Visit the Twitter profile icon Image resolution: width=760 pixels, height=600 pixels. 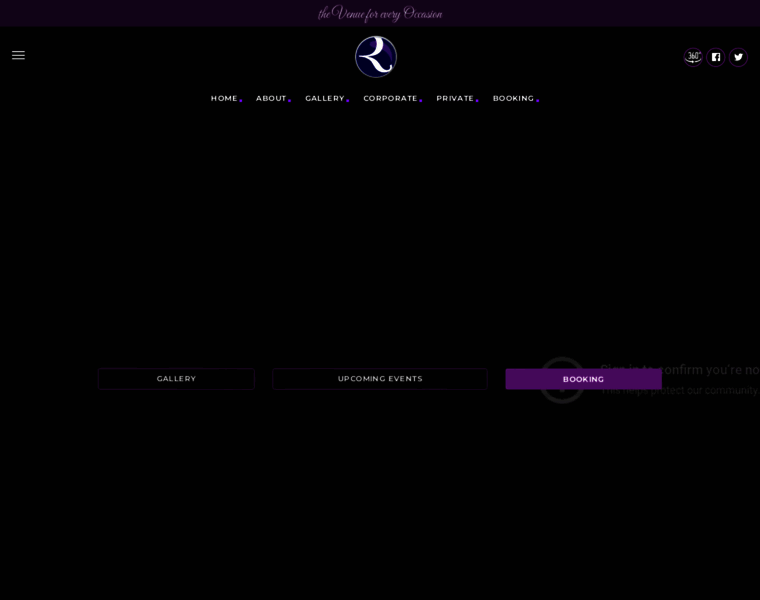coord(738,57)
